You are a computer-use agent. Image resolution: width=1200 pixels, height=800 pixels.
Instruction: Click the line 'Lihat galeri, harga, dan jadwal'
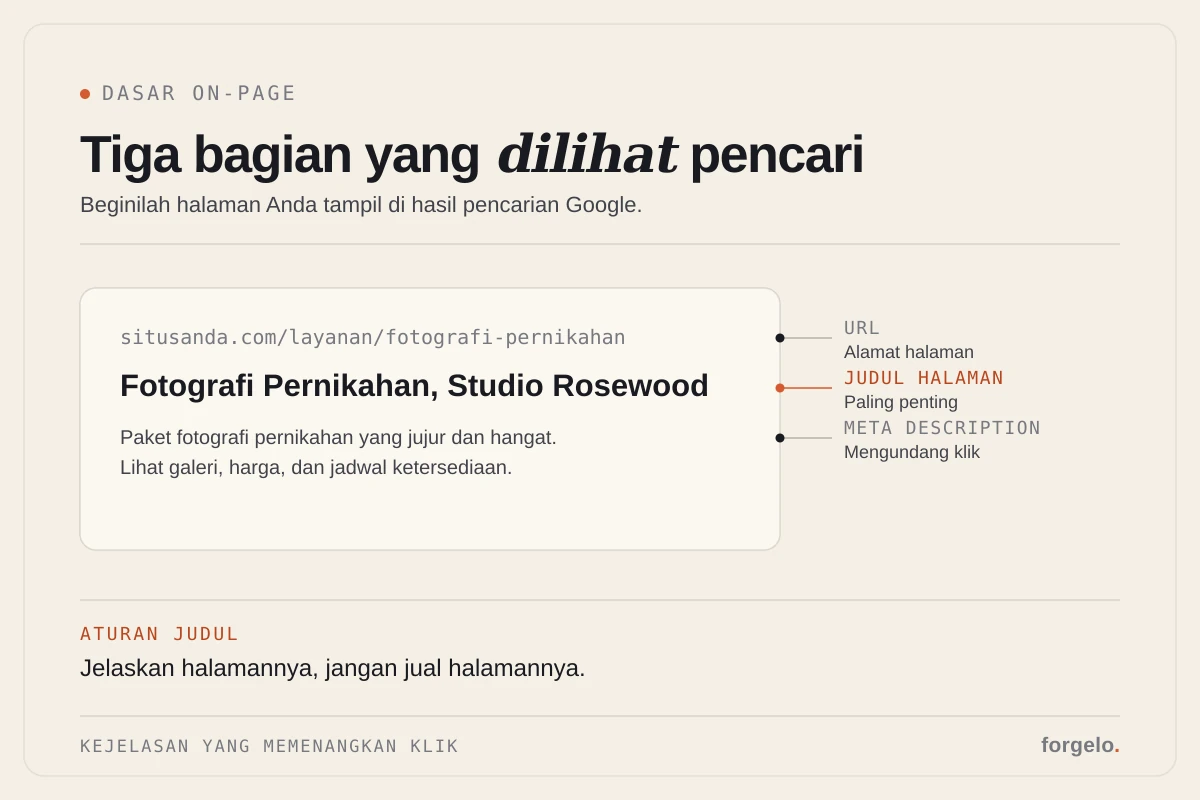(316, 467)
